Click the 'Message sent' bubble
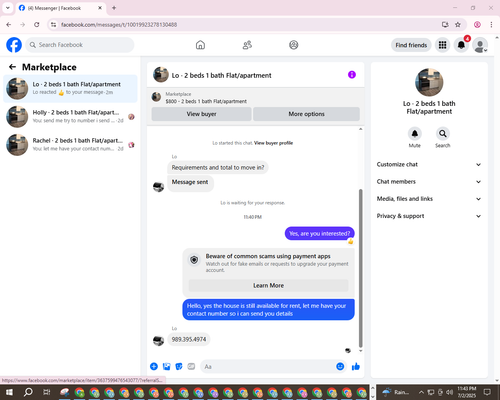The width and height of the screenshot is (500, 400). tap(190, 183)
